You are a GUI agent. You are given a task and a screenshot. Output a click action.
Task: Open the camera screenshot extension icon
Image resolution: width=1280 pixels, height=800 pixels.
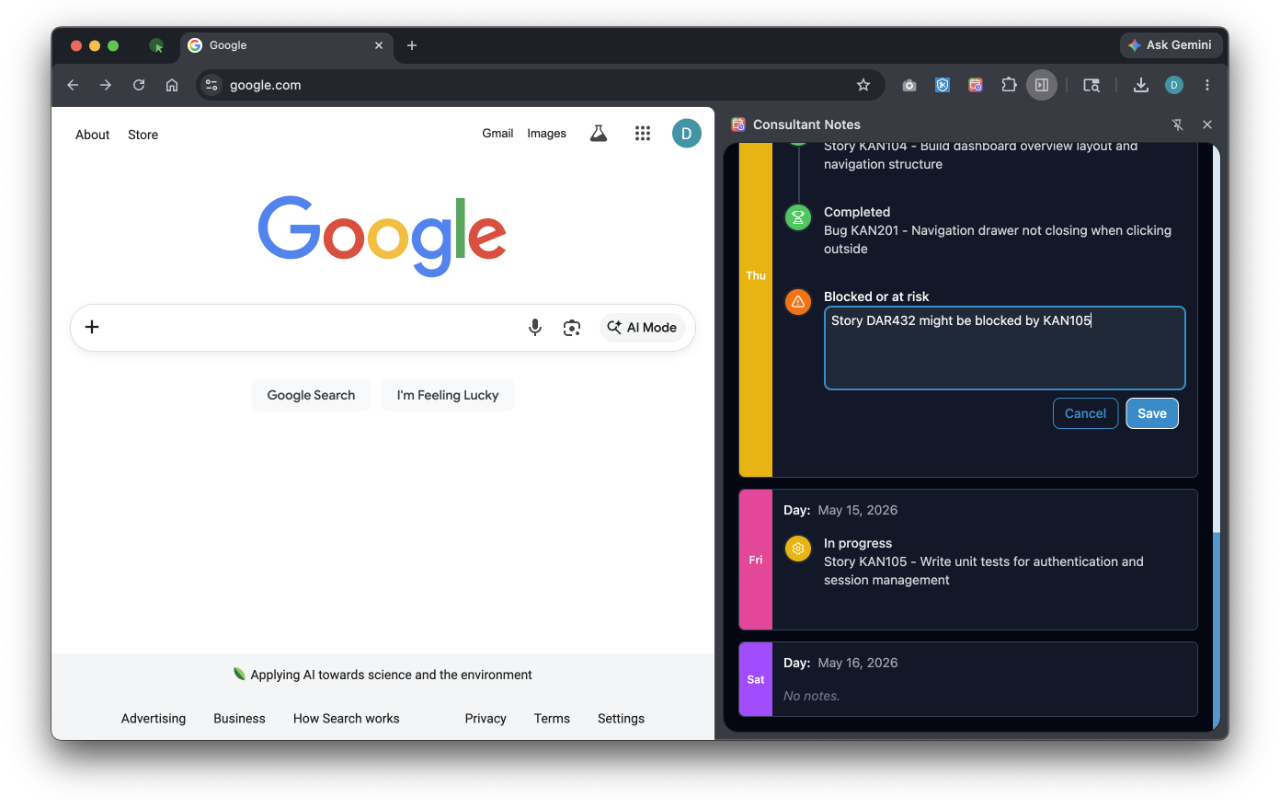pos(909,85)
